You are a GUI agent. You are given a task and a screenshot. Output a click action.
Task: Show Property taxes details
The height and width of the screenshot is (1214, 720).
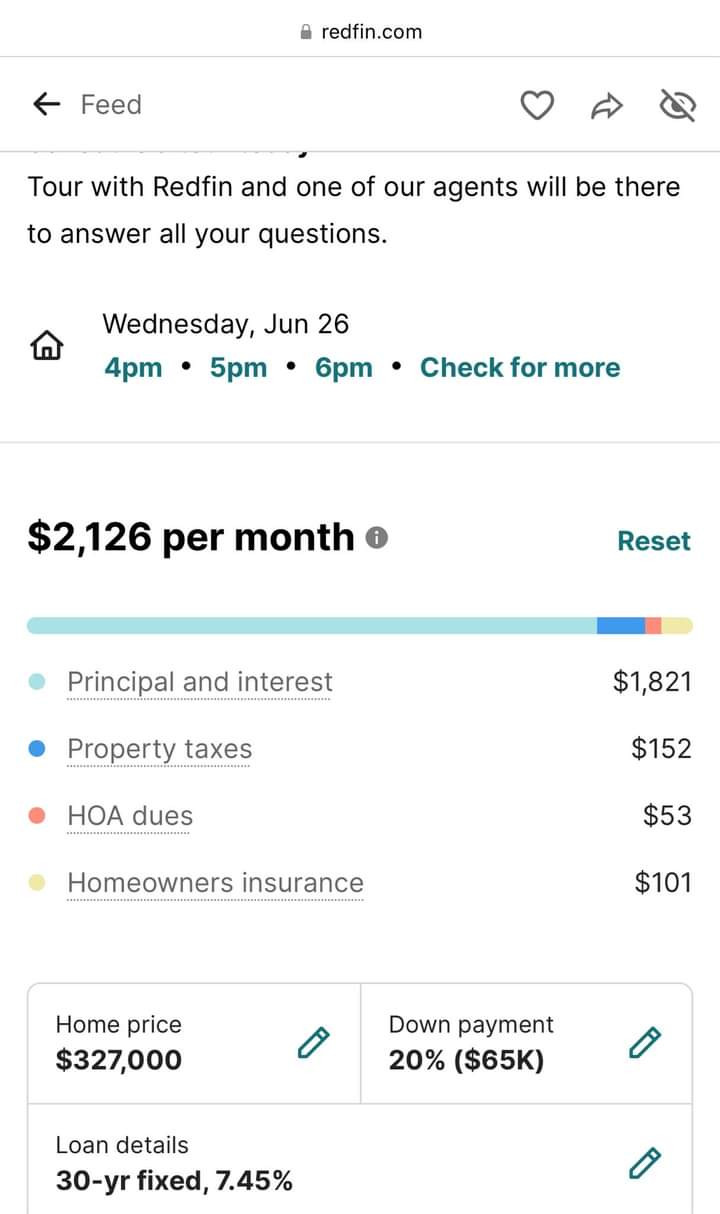tap(159, 749)
